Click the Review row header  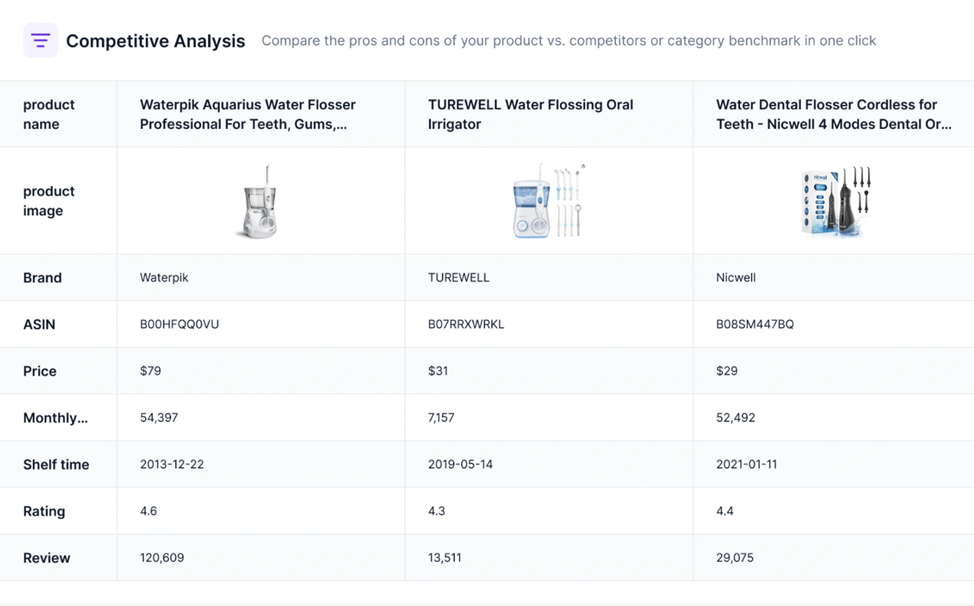tap(47, 558)
